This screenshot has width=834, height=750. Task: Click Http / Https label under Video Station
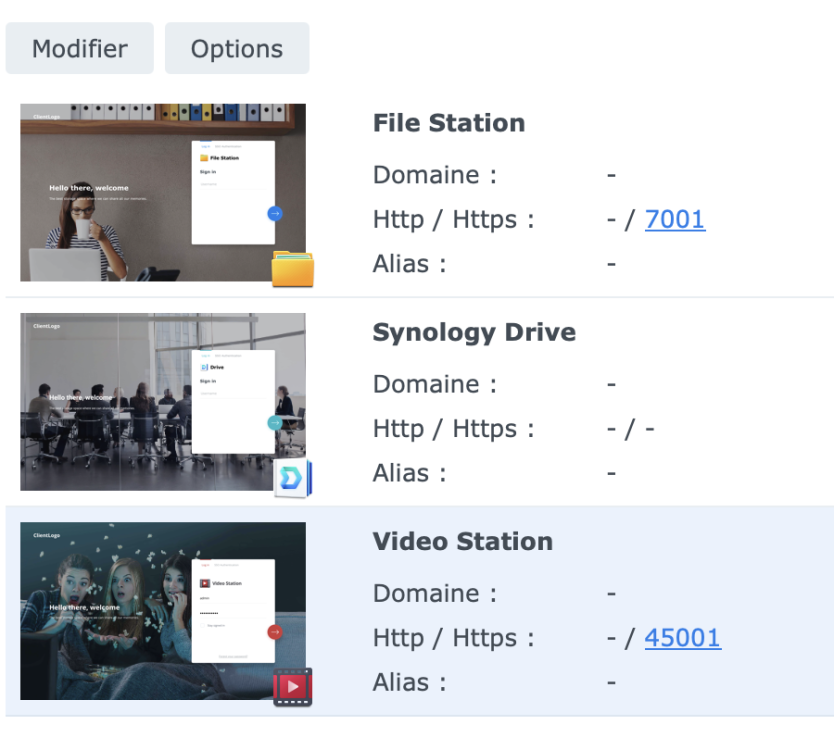tap(454, 638)
